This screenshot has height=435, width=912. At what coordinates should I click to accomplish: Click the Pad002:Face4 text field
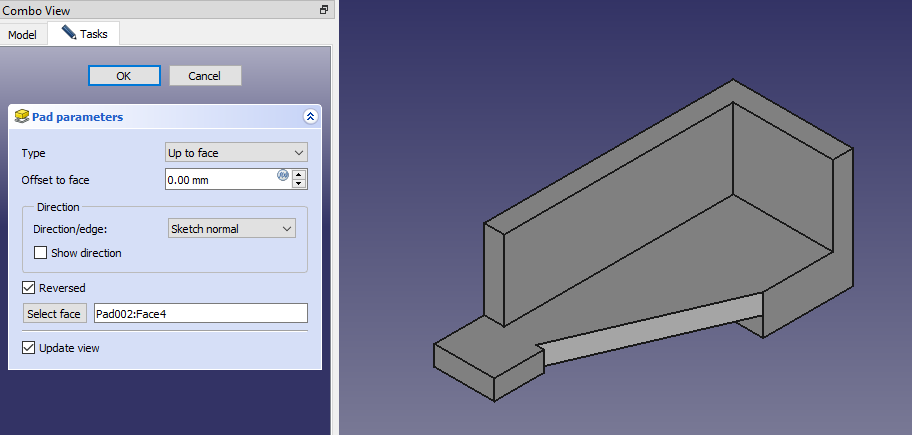pyautogui.click(x=200, y=314)
